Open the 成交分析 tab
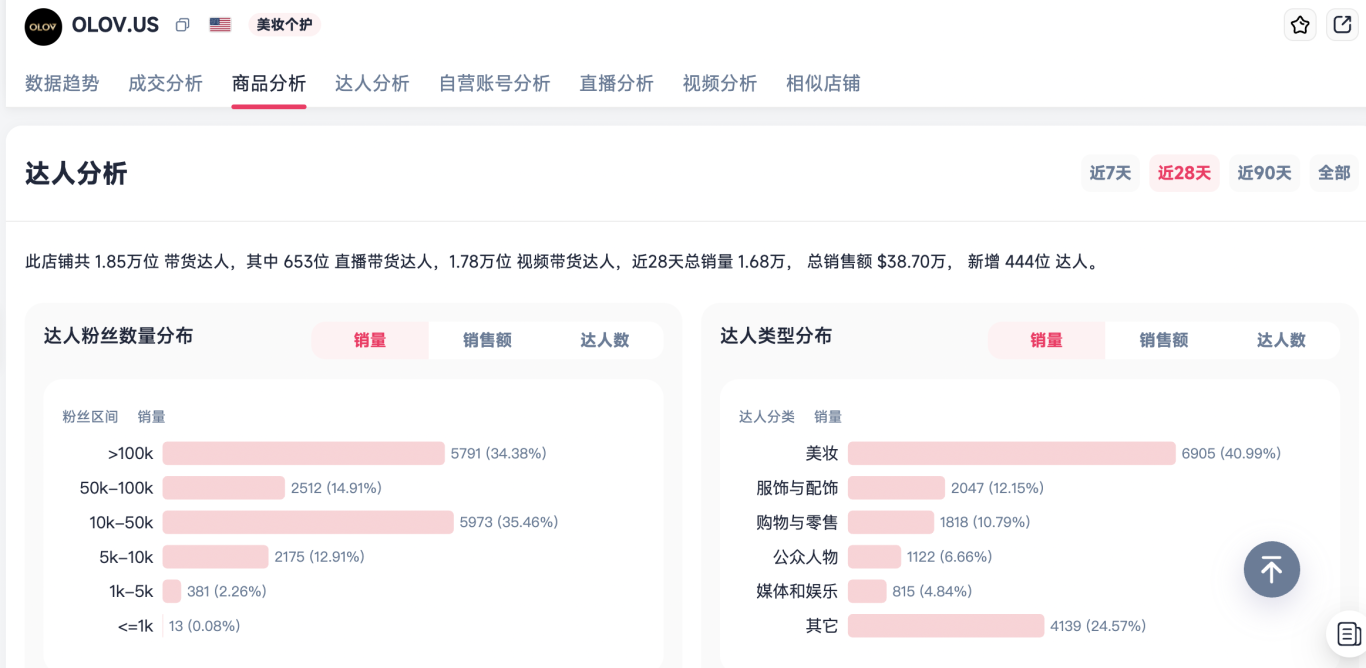Viewport: 1366px width, 668px height. (x=165, y=83)
